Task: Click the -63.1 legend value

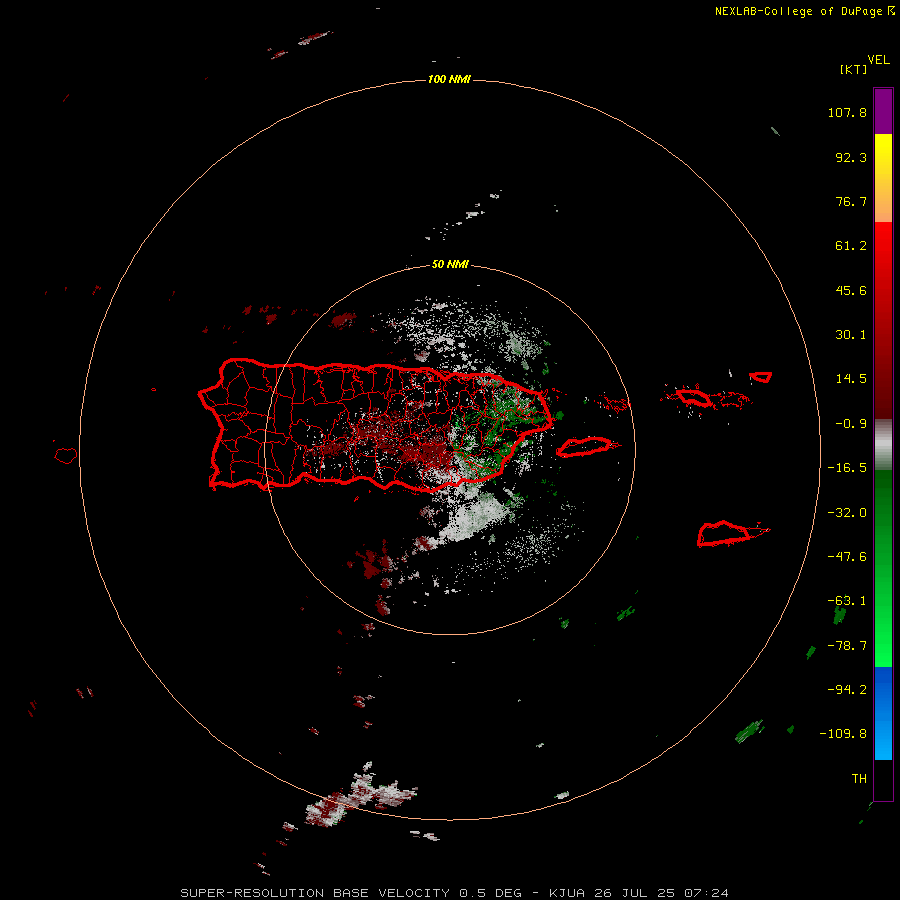Action: tap(847, 601)
